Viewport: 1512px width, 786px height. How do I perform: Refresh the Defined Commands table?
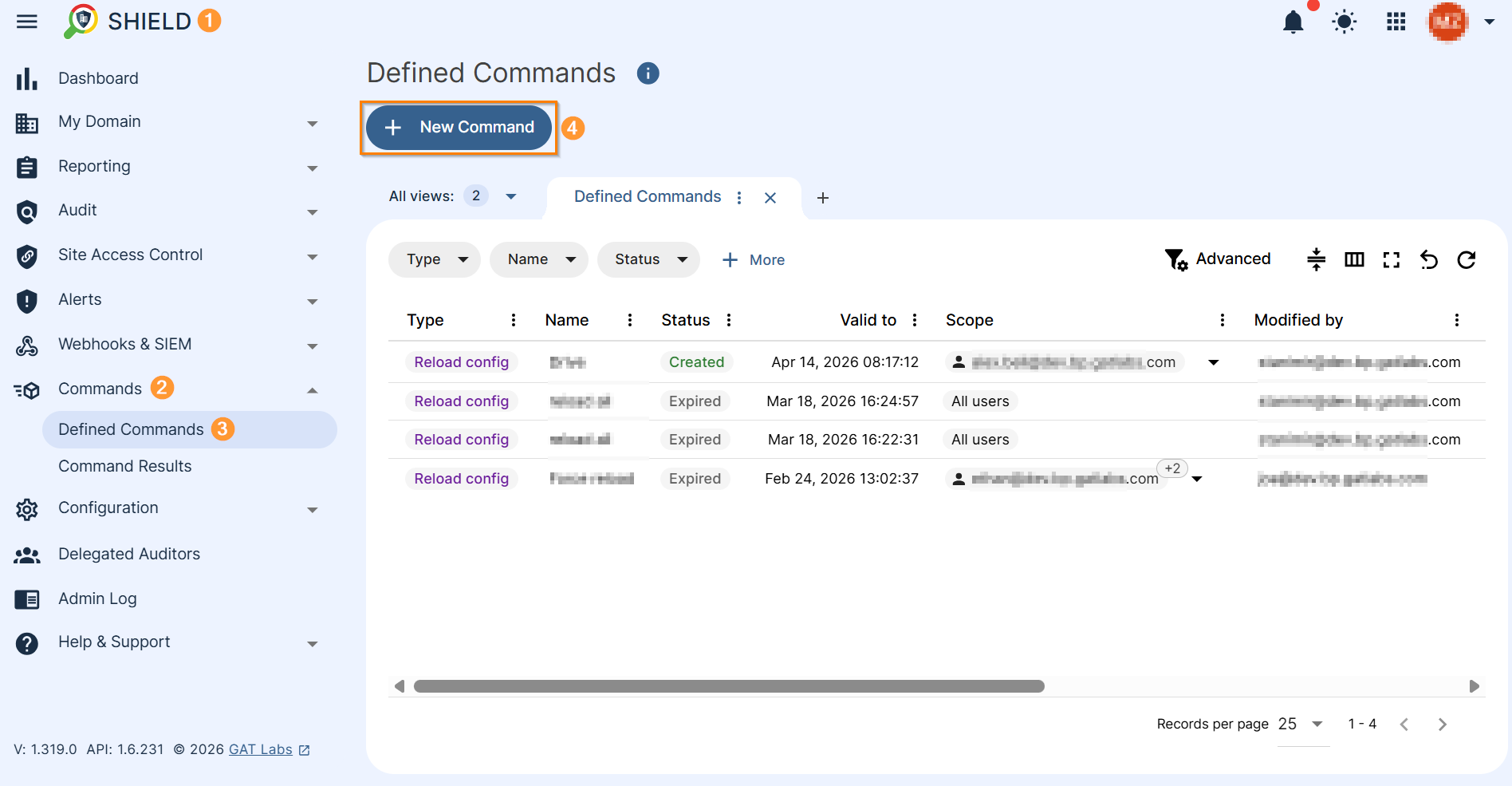1467,259
